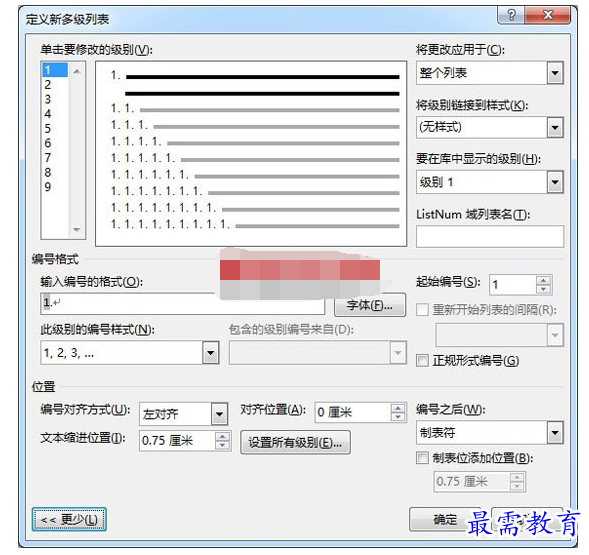This screenshot has height=555, width=589.
Task: Click the level list scroll up arrow
Action: pos(77,71)
